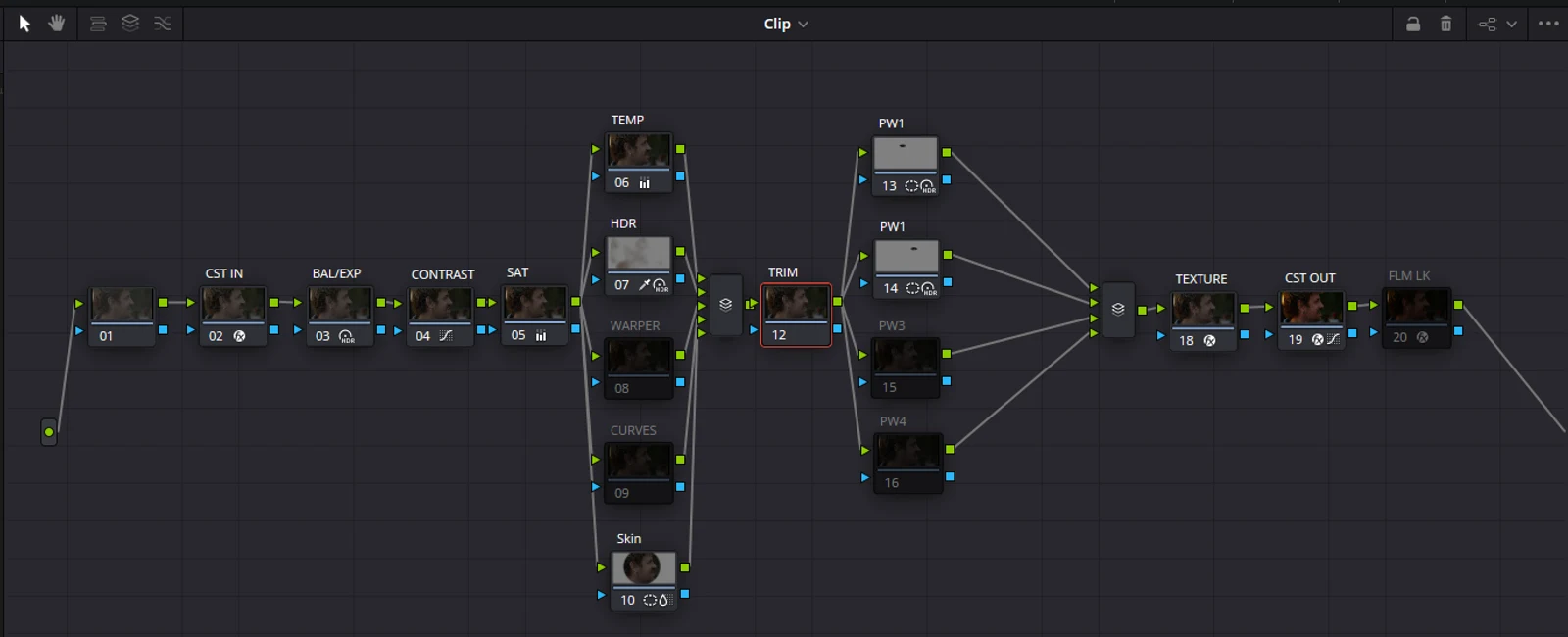The height and width of the screenshot is (637, 1568).
Task: Click the PW4 node label
Action: click(x=893, y=422)
